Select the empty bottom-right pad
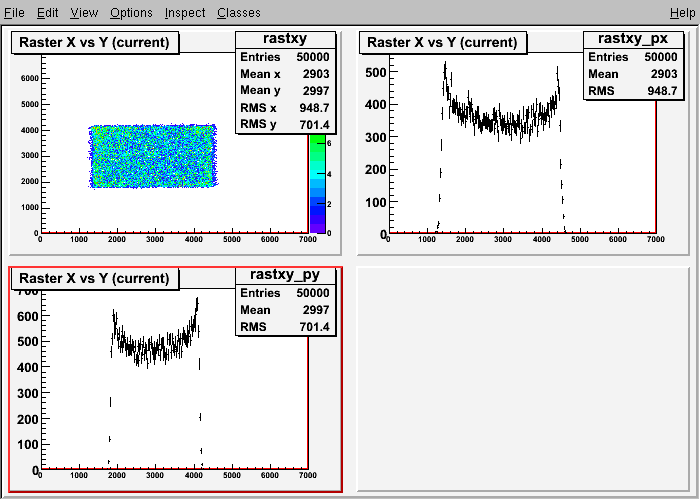This screenshot has width=700, height=500. click(523, 379)
